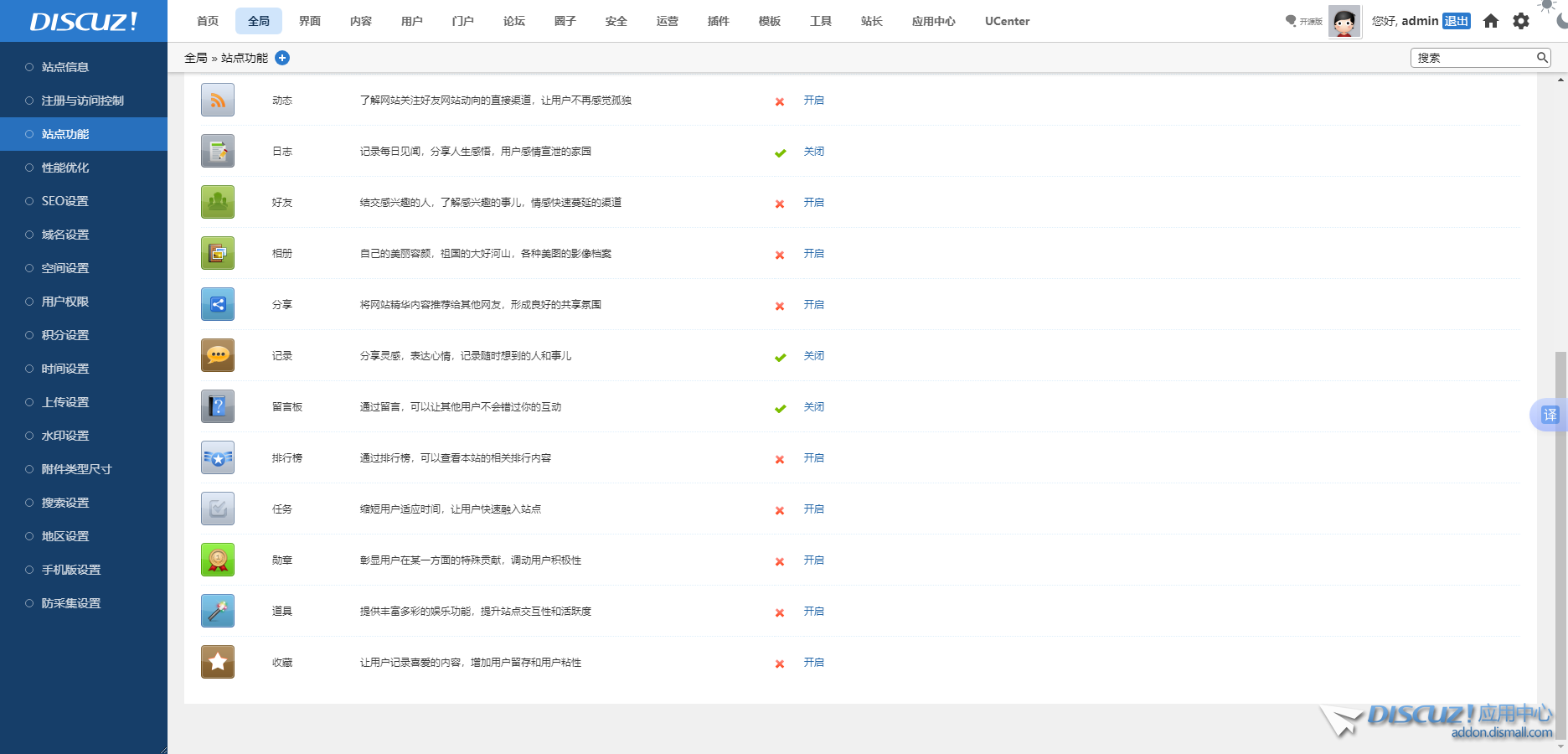Click the 退出 logout button
This screenshot has width=1568, height=754.
click(x=1456, y=21)
